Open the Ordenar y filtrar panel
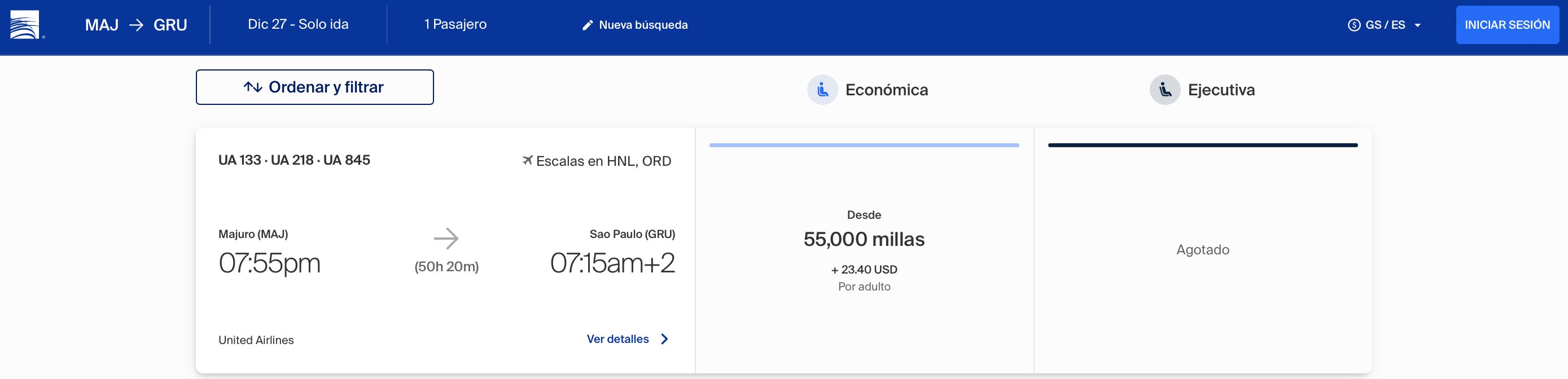The width and height of the screenshot is (1568, 379). 315,87
